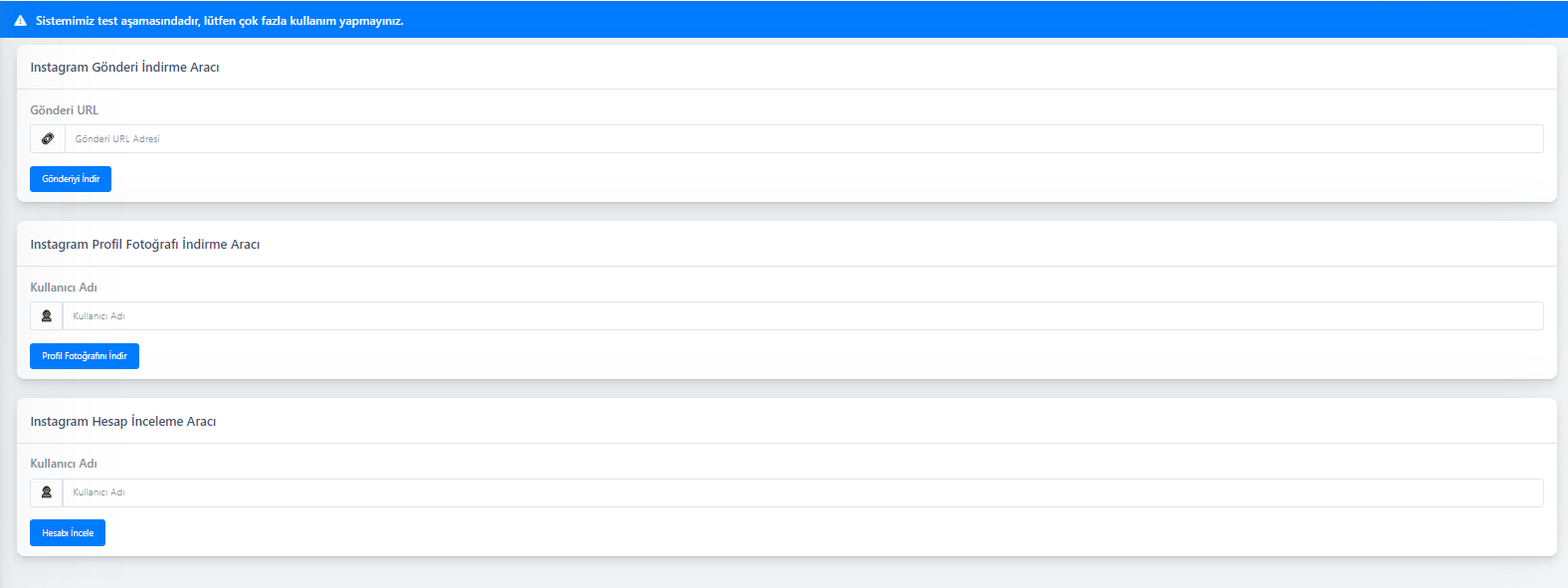
Task: Click the Hesabı İncele button
Action: tap(68, 533)
